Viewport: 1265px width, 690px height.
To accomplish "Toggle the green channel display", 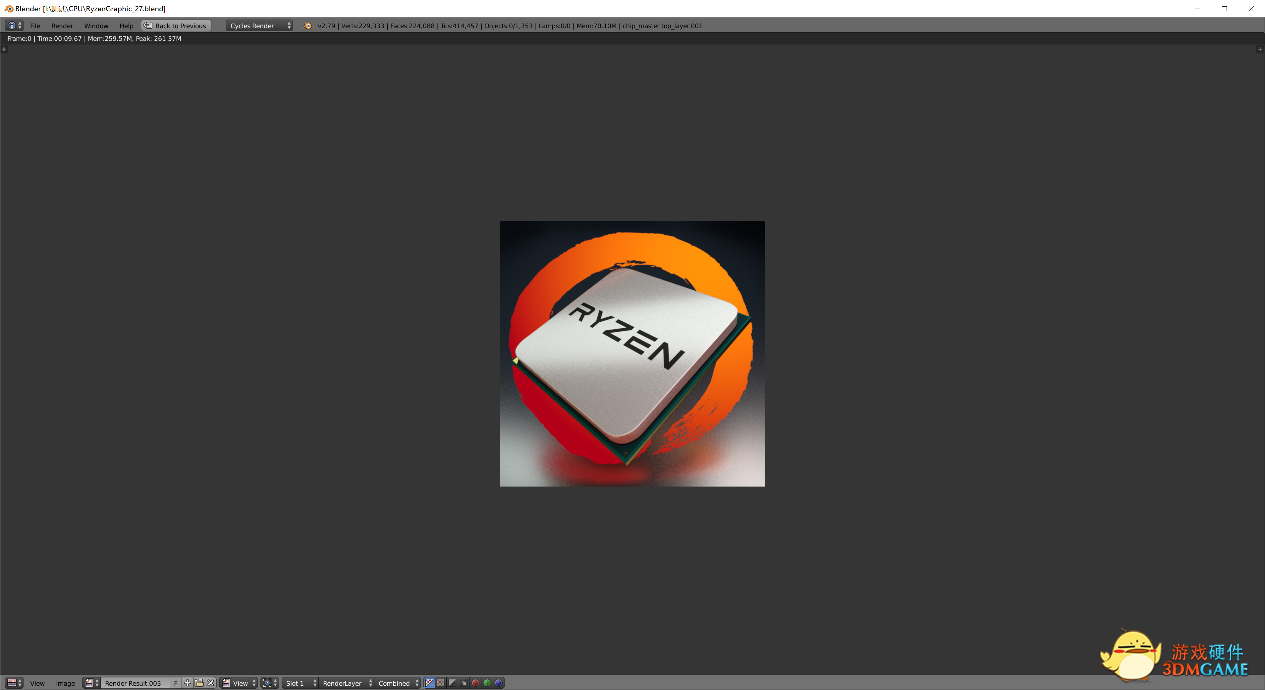I will click(x=487, y=683).
